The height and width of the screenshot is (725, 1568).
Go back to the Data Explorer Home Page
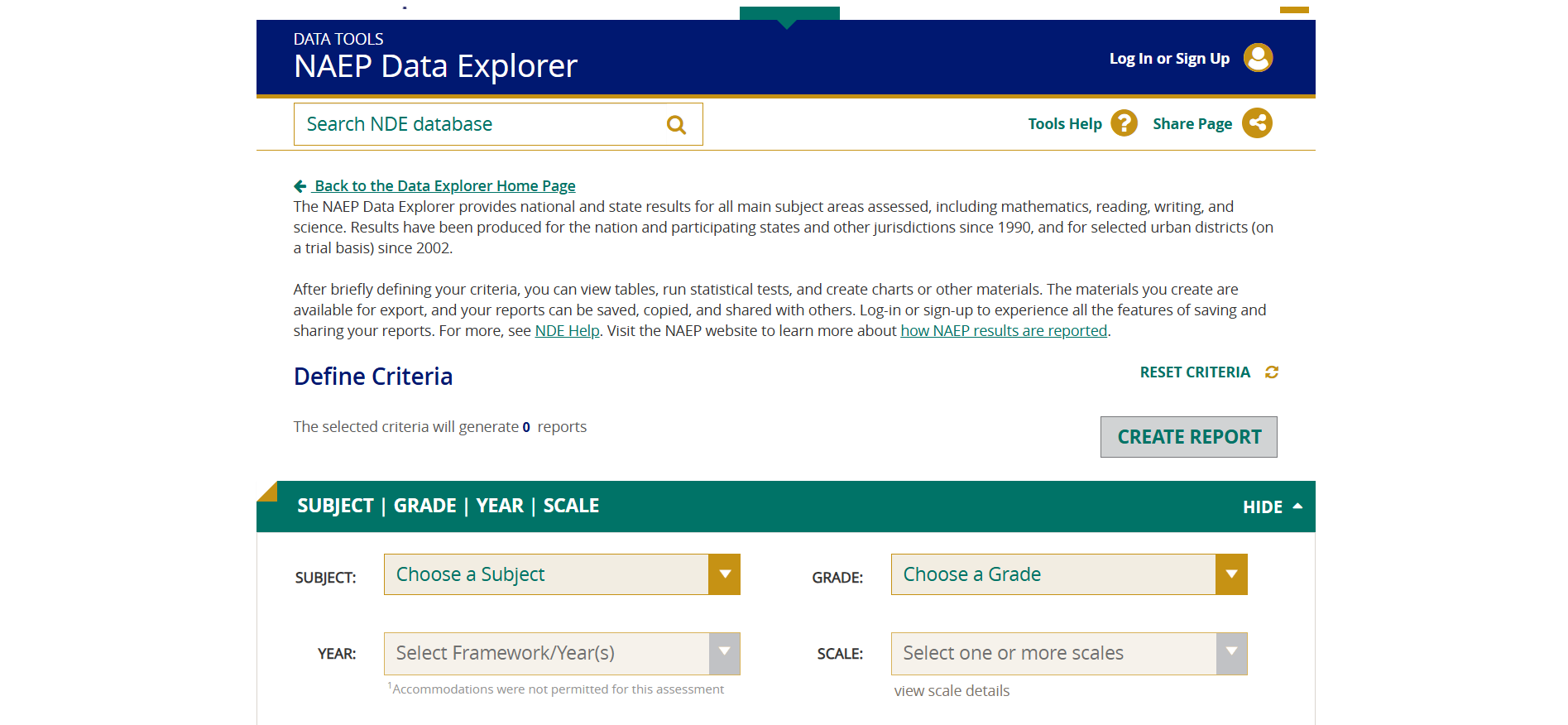click(445, 186)
